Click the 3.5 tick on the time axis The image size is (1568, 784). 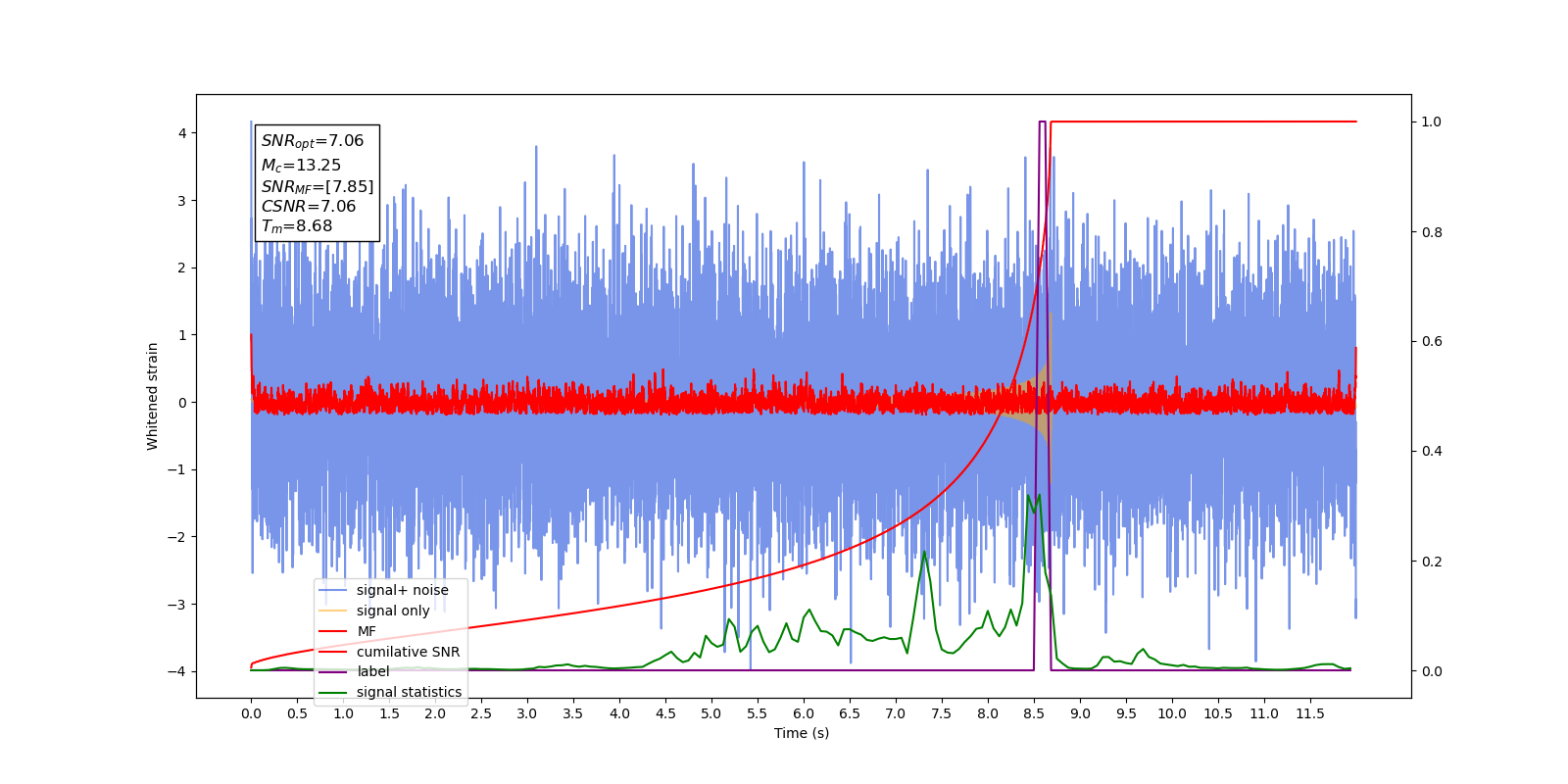click(573, 713)
